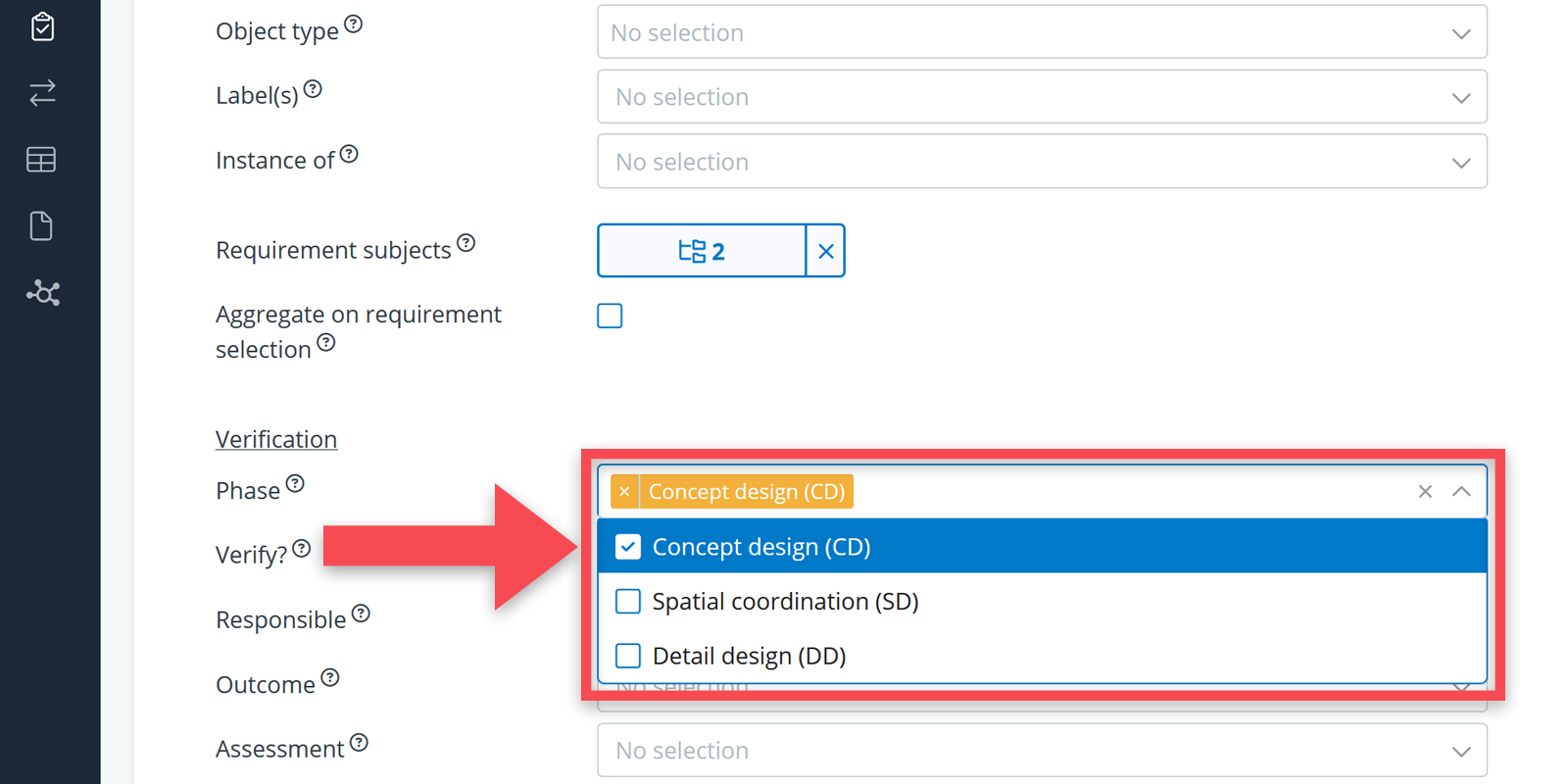
Task: Open the network graph sidebar icon
Action: pyautogui.click(x=42, y=293)
